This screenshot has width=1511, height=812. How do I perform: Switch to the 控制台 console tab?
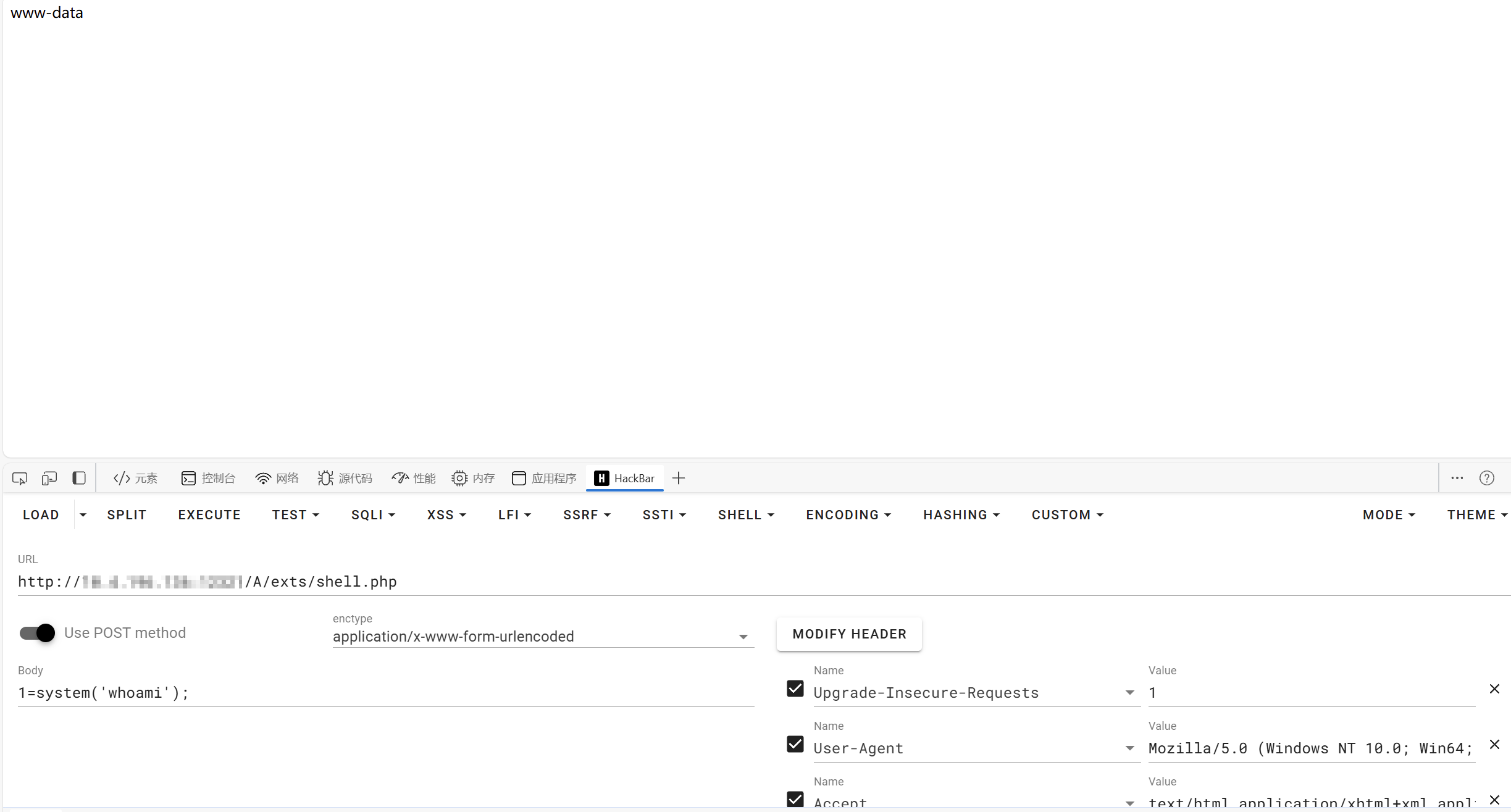(x=208, y=479)
